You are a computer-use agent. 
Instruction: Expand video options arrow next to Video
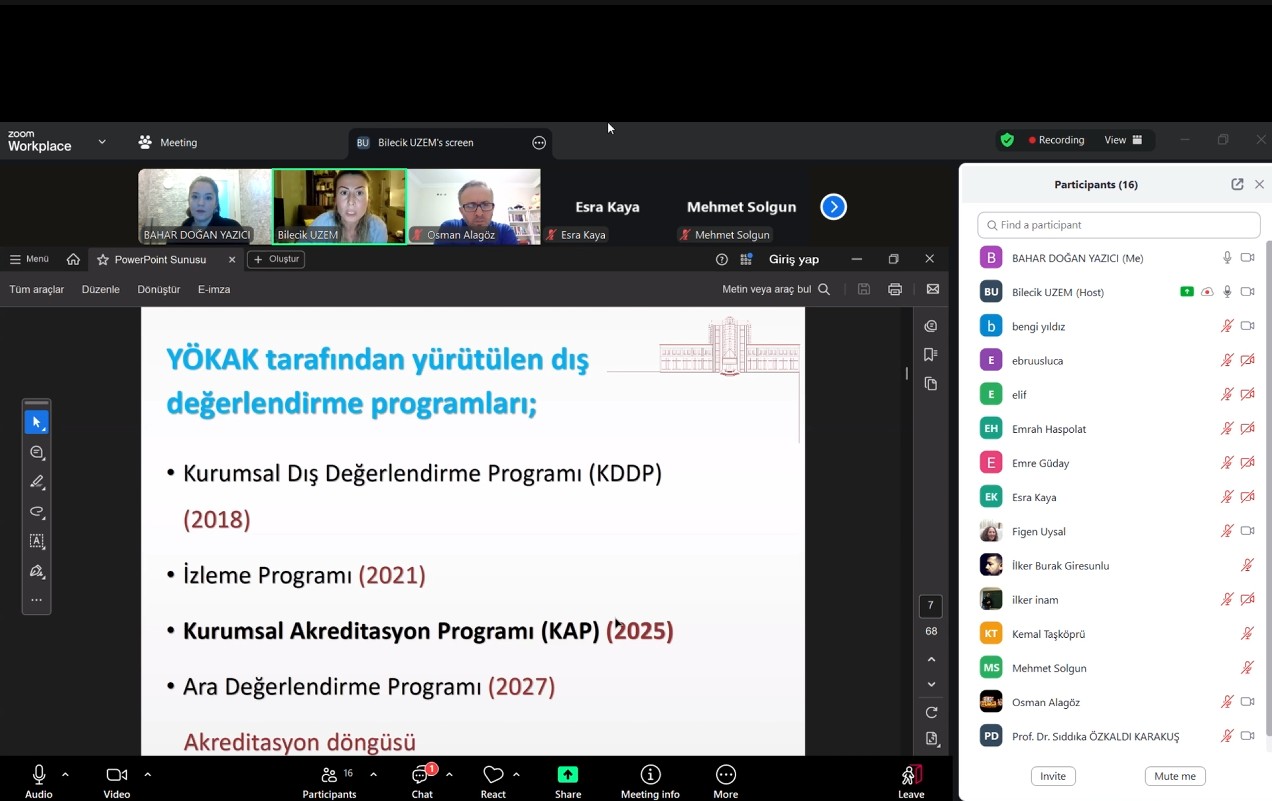coord(148,774)
